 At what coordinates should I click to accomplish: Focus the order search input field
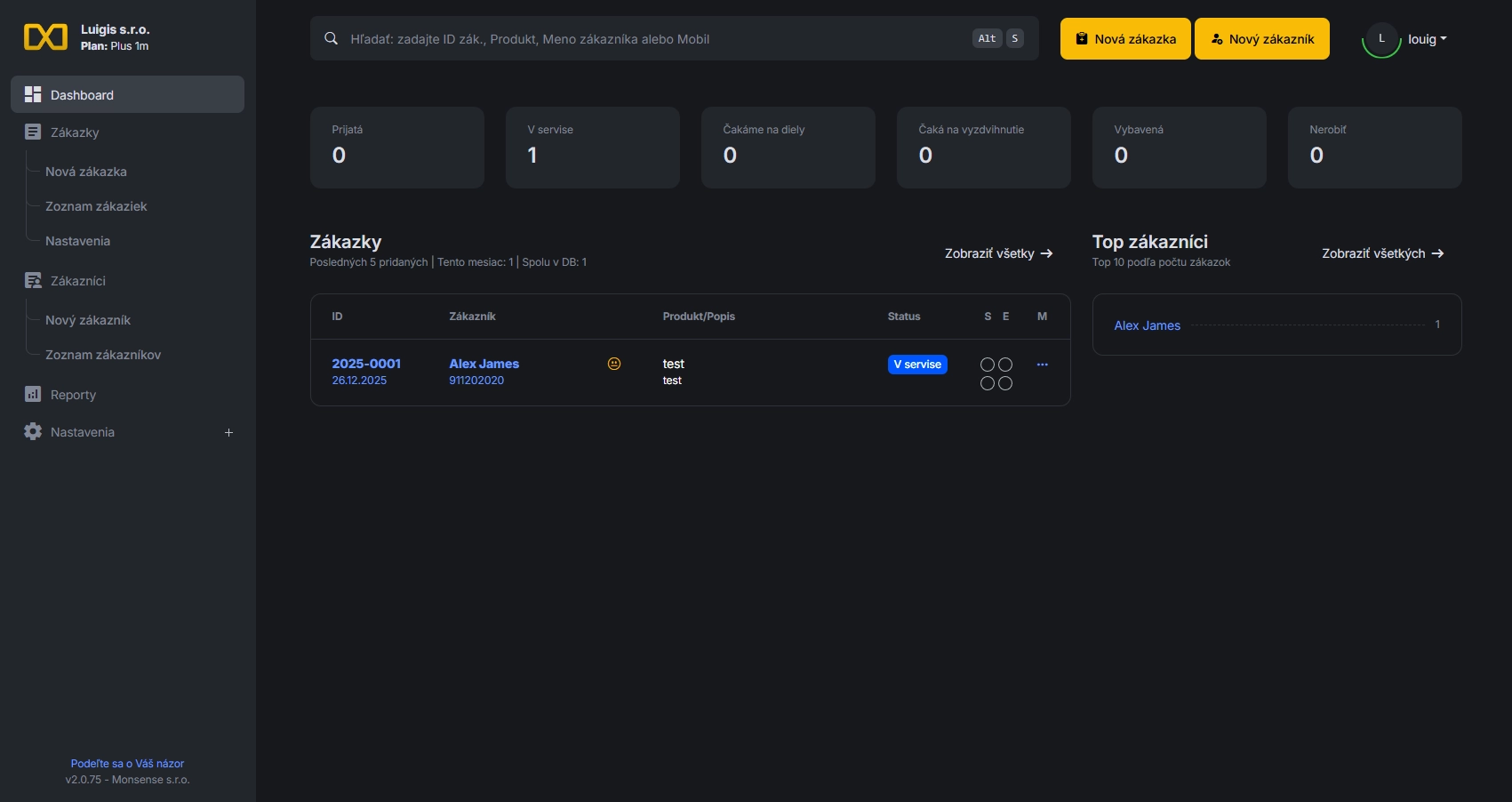tap(658, 39)
